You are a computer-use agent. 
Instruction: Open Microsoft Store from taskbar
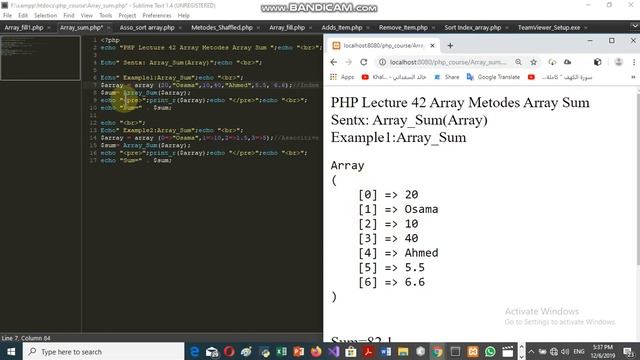(x=351, y=351)
